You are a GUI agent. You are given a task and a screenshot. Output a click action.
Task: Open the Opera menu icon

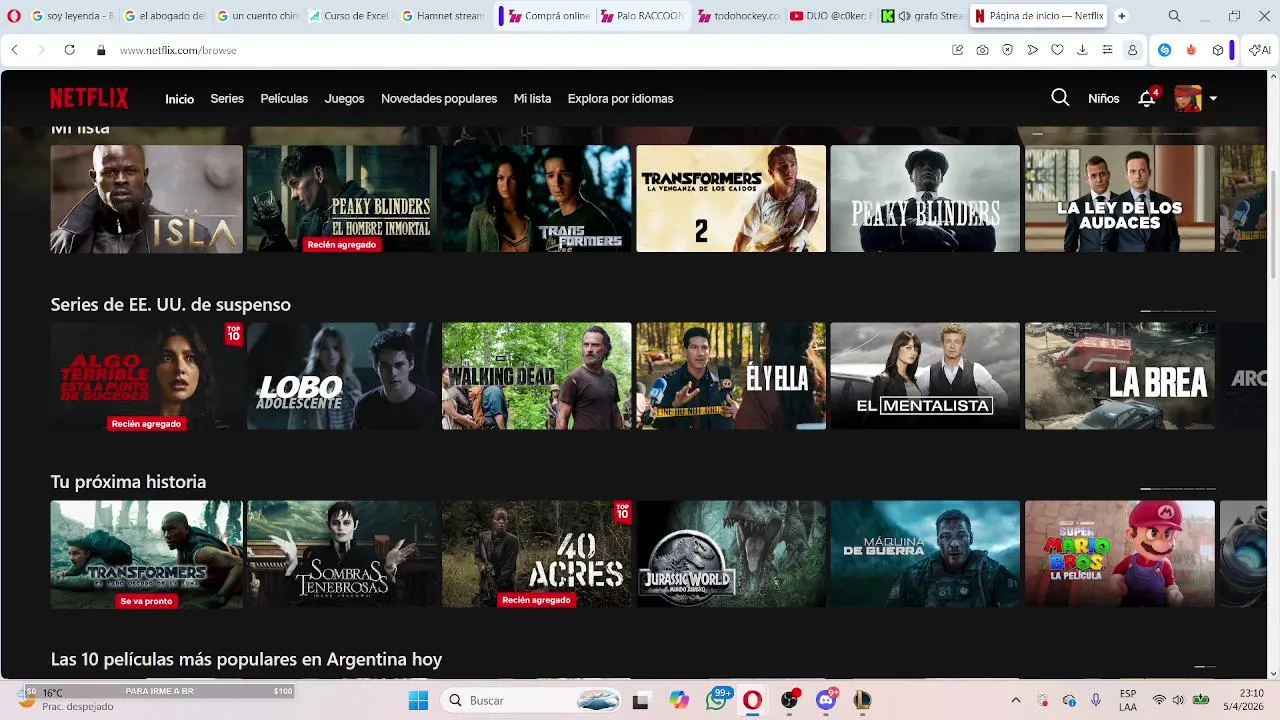pos(13,16)
